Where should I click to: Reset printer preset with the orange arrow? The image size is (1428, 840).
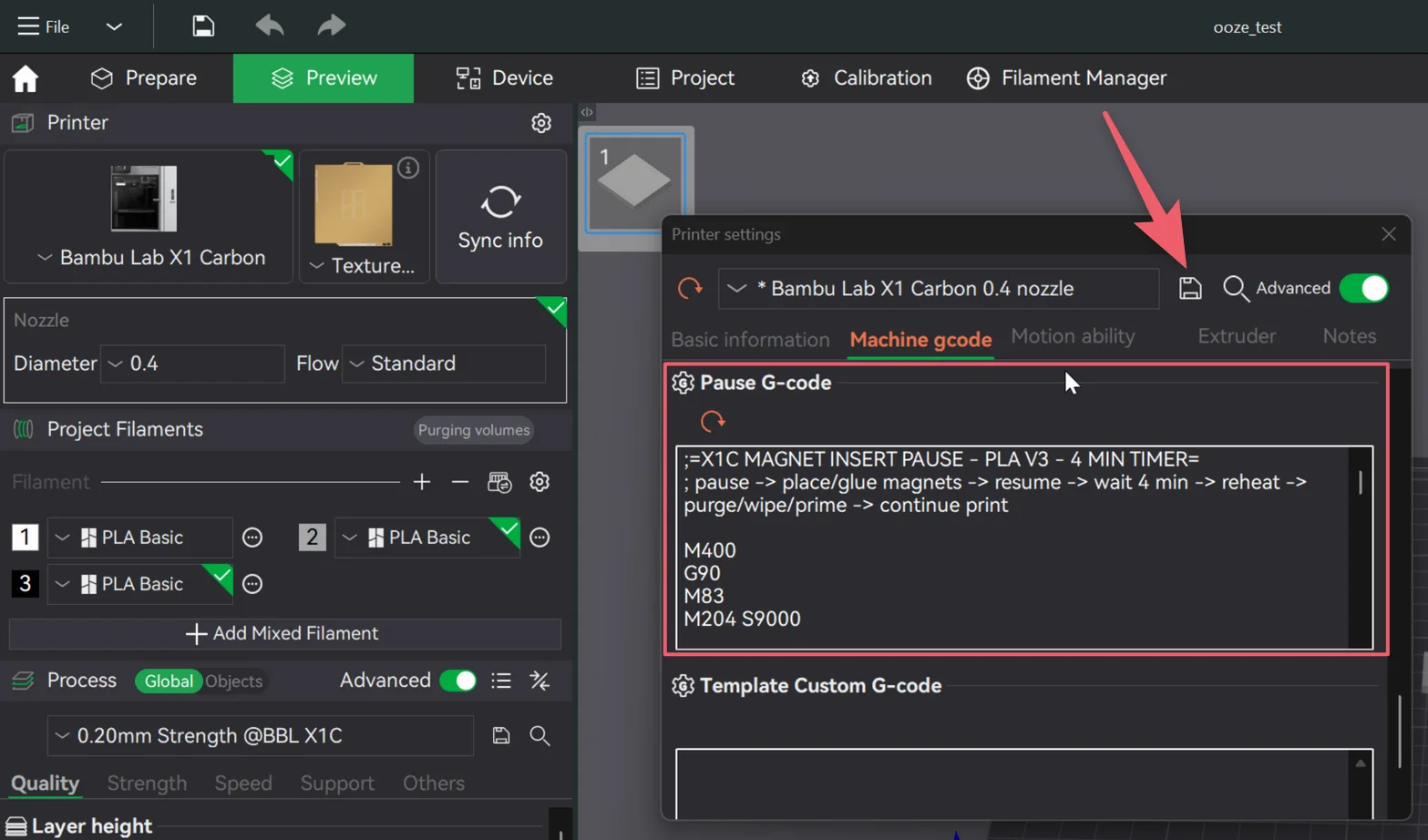[x=690, y=289]
